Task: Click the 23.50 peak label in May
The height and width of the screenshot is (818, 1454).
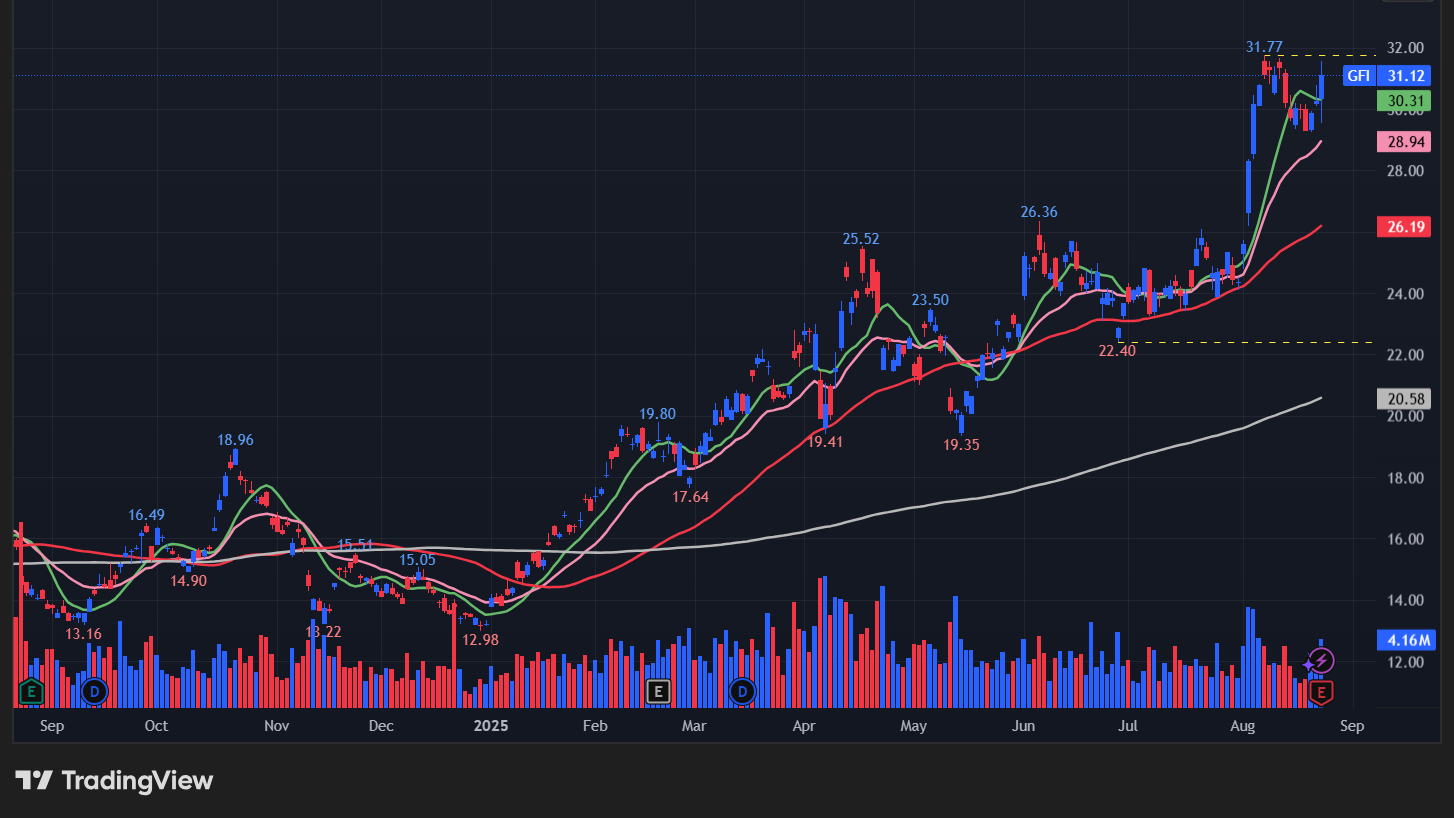Action: [x=930, y=300]
